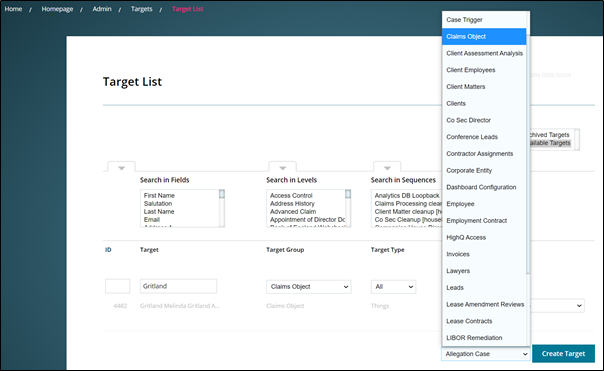Go to Home breadcrumb link
Screen dimensions: 604x371
(x=13, y=9)
